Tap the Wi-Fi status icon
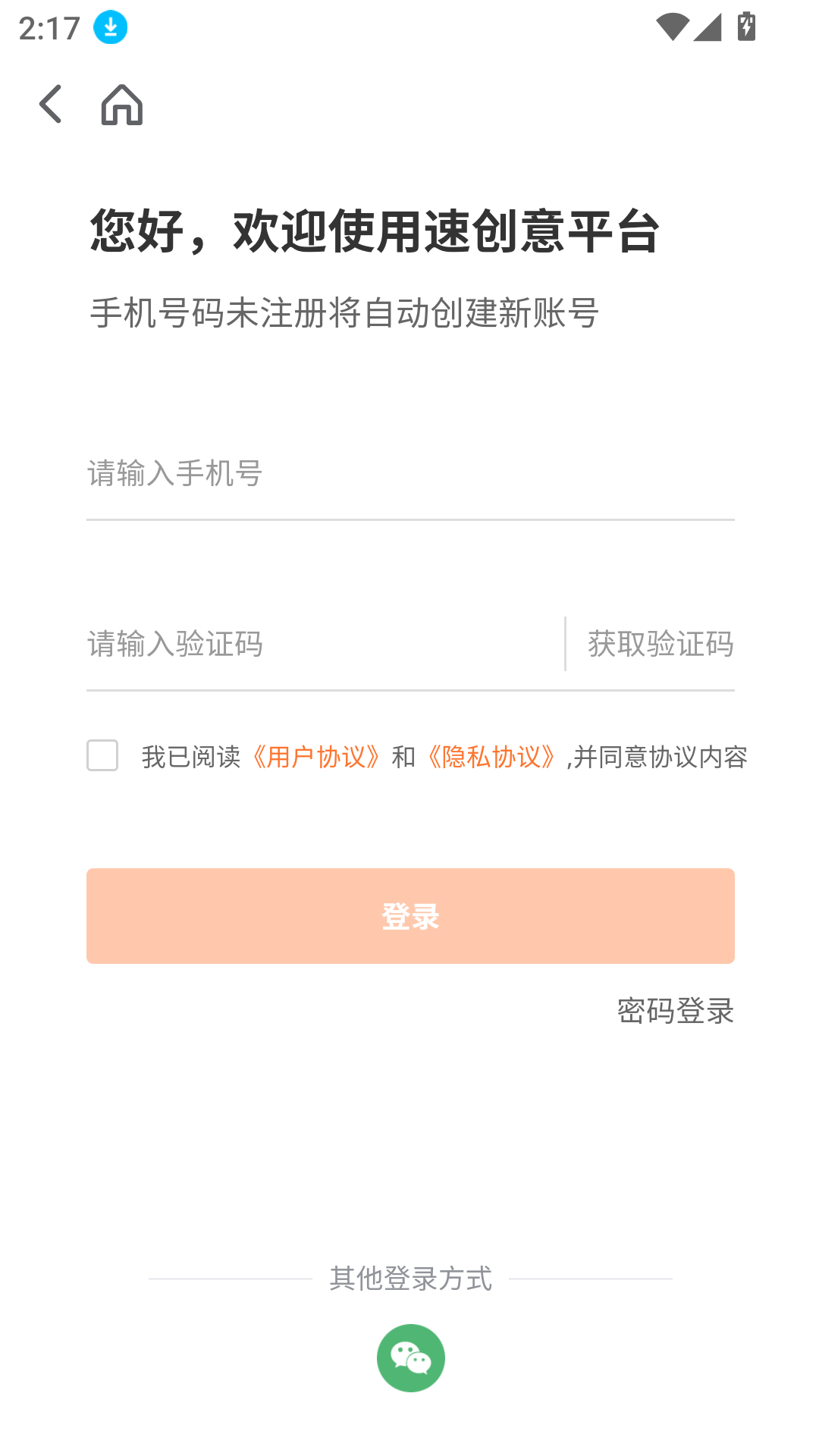The height and width of the screenshot is (1456, 819). tap(672, 27)
